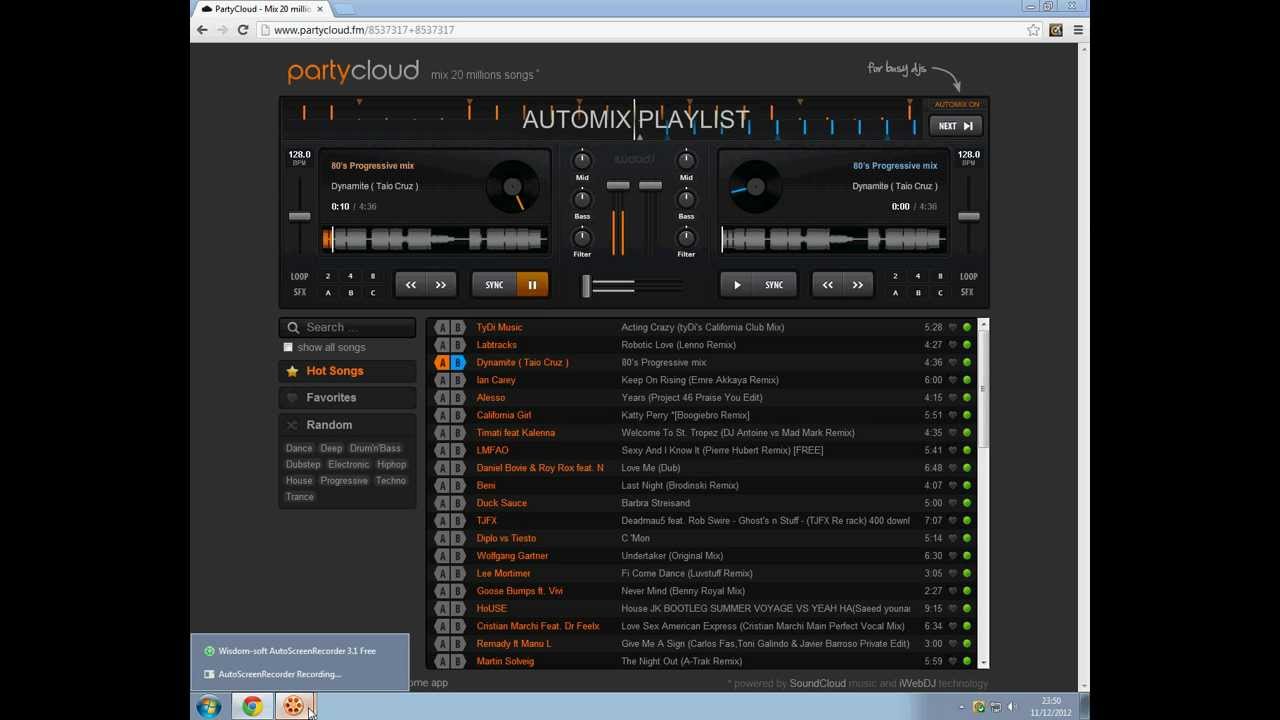This screenshot has width=1280, height=720.
Task: Pause the left deck playback
Action: click(x=532, y=285)
